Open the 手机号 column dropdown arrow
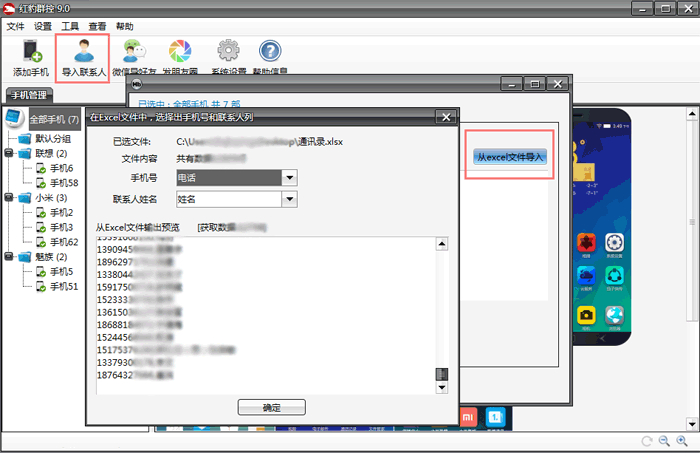Image resolution: width=700 pixels, height=453 pixels. (289, 178)
